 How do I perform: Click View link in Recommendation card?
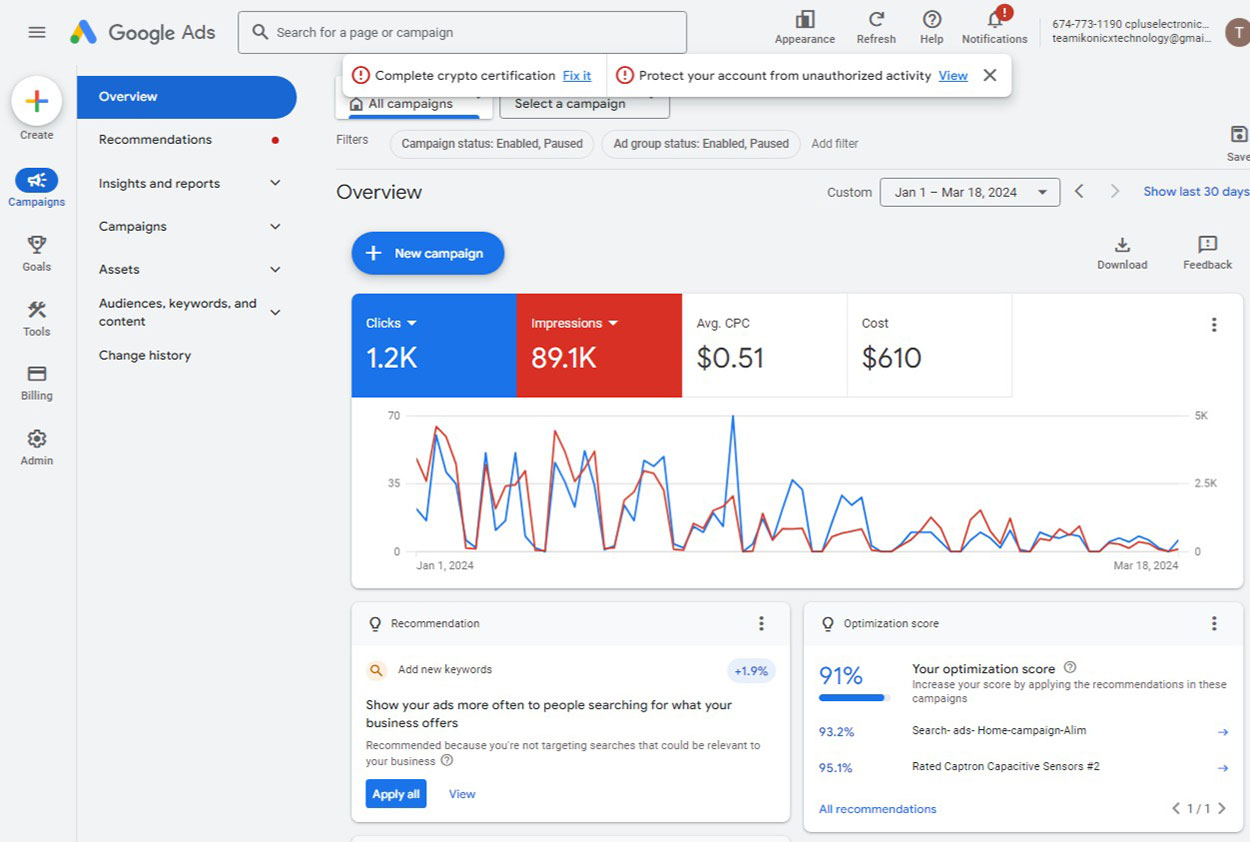pyautogui.click(x=462, y=794)
